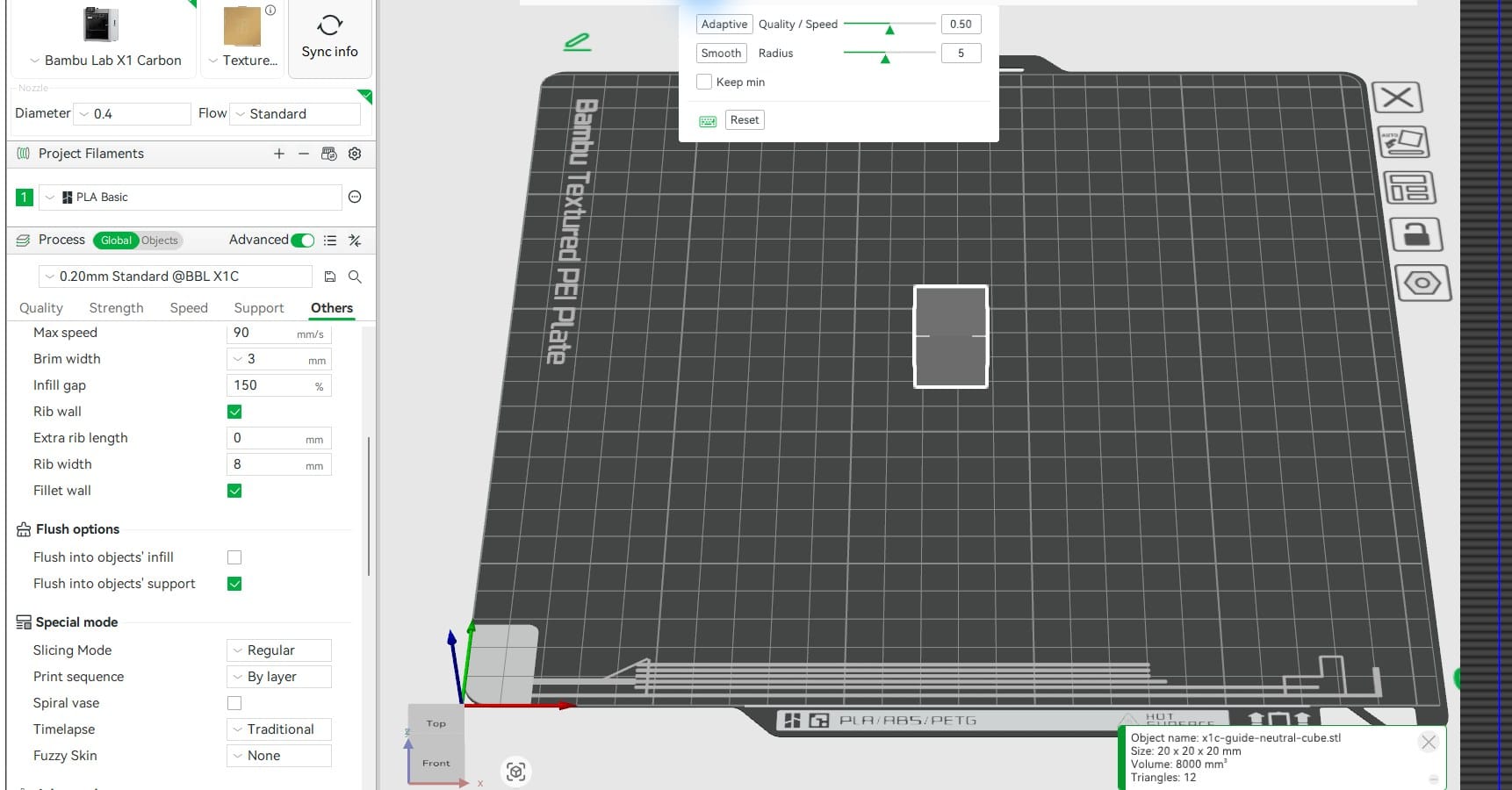The image size is (1512, 790).
Task: Open the bed plate info icon
Action: [270, 11]
